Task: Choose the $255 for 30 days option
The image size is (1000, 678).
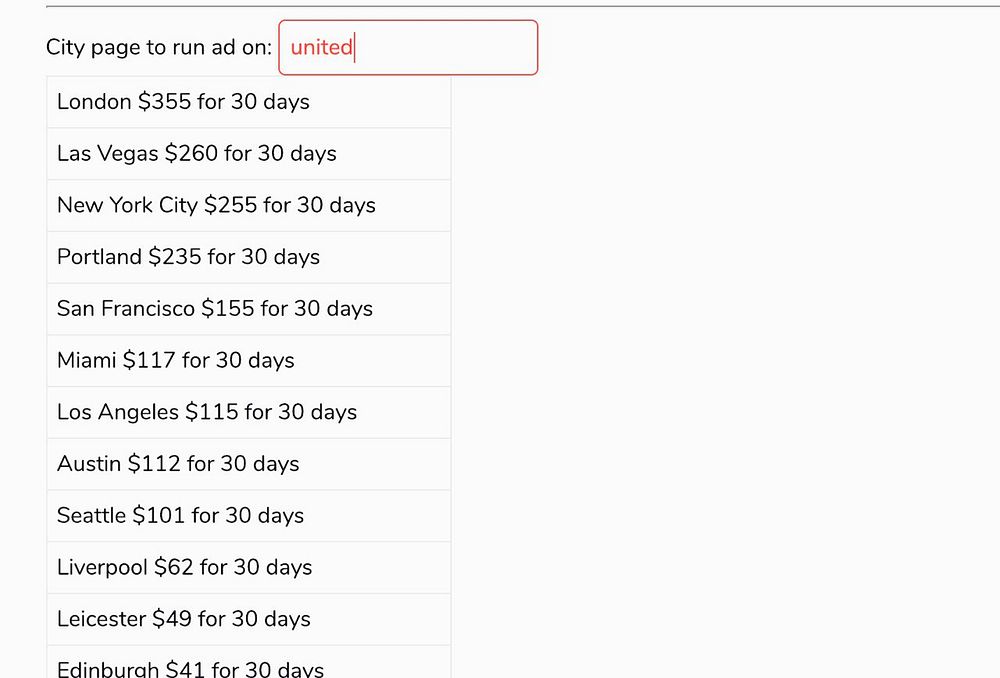Action: pyautogui.click(x=248, y=206)
